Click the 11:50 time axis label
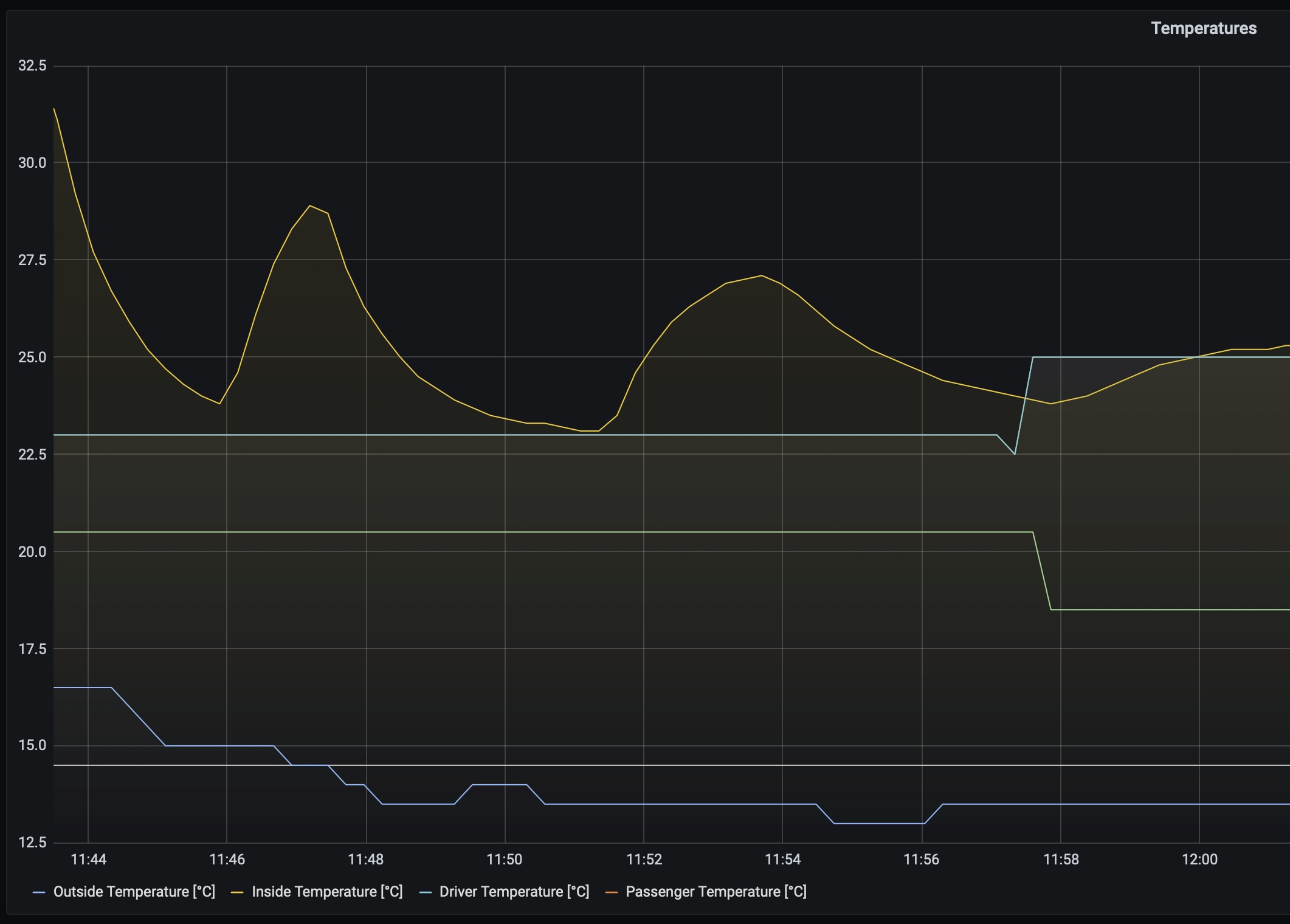Viewport: 1290px width, 924px height. [x=505, y=859]
